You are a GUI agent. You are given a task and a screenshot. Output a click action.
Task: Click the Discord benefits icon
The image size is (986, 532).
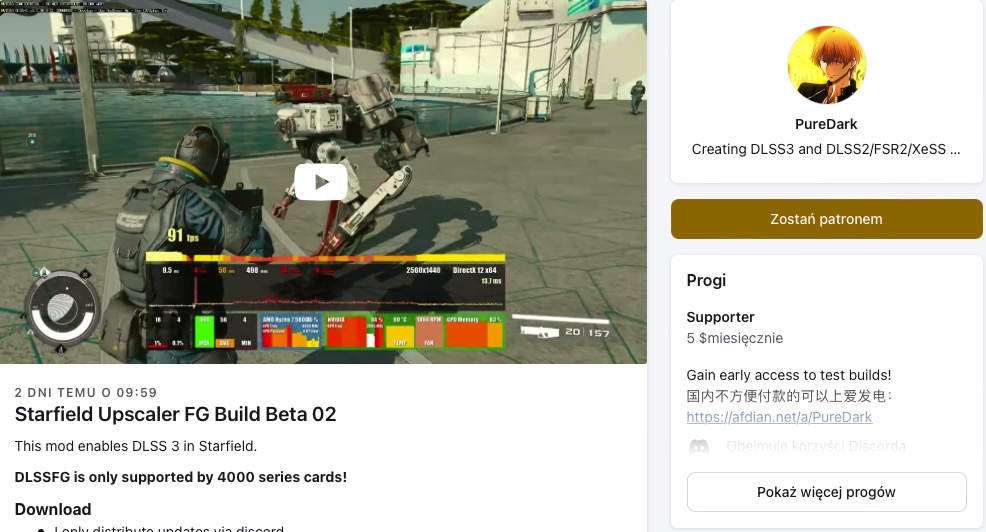[x=699, y=446]
